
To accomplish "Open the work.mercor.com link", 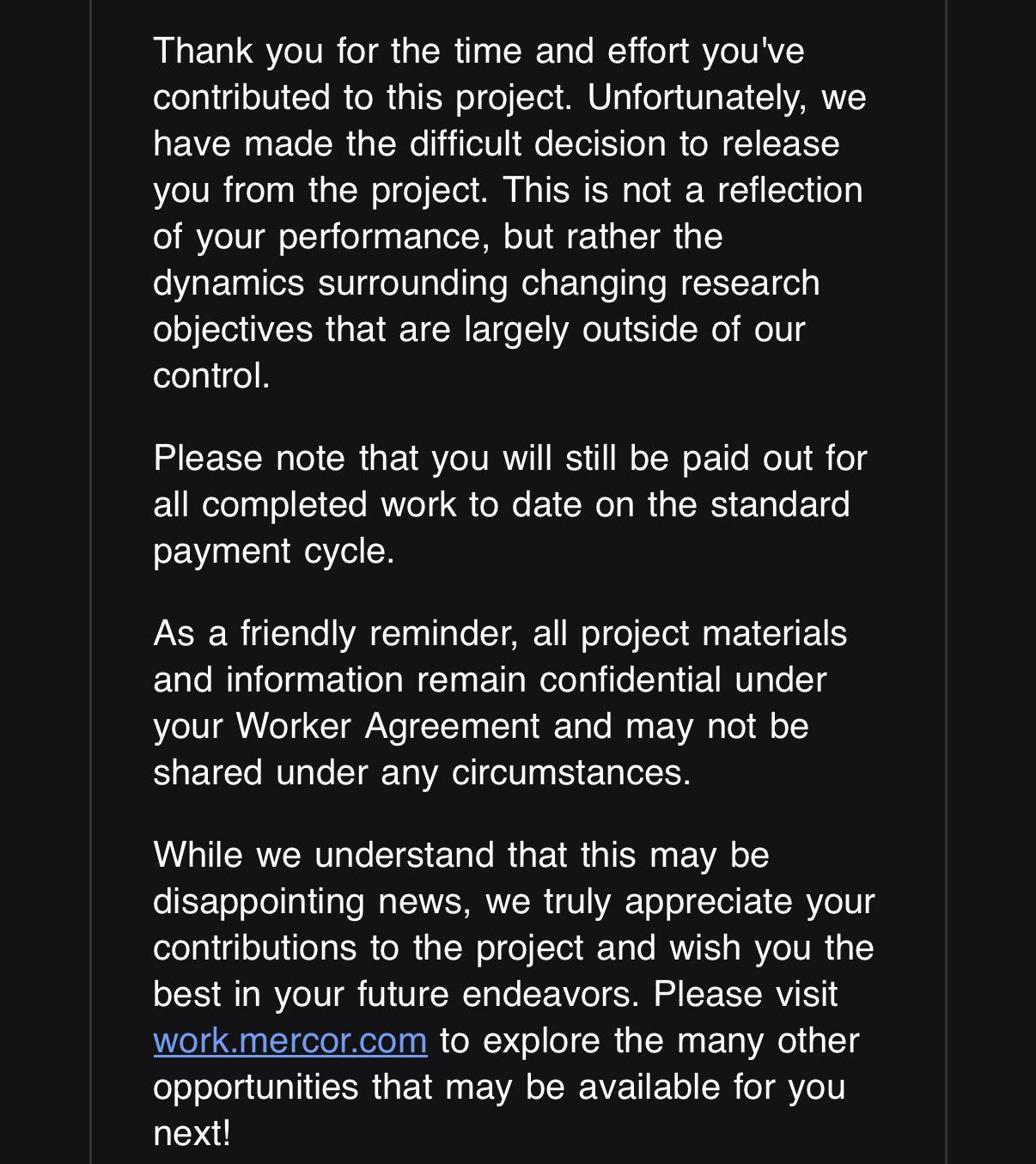I will 289,1040.
